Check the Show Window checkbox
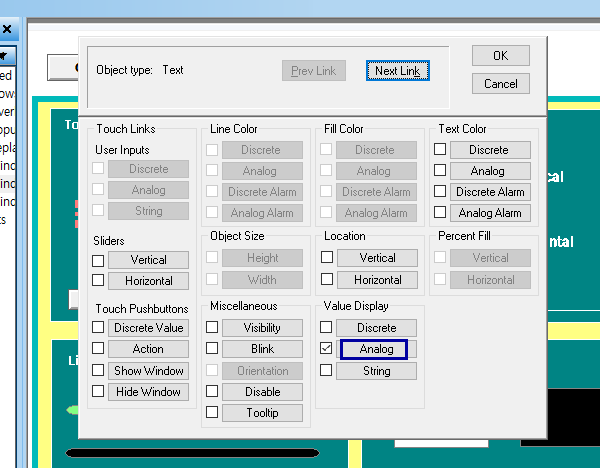Viewport: 600px width, 468px height. point(98,370)
